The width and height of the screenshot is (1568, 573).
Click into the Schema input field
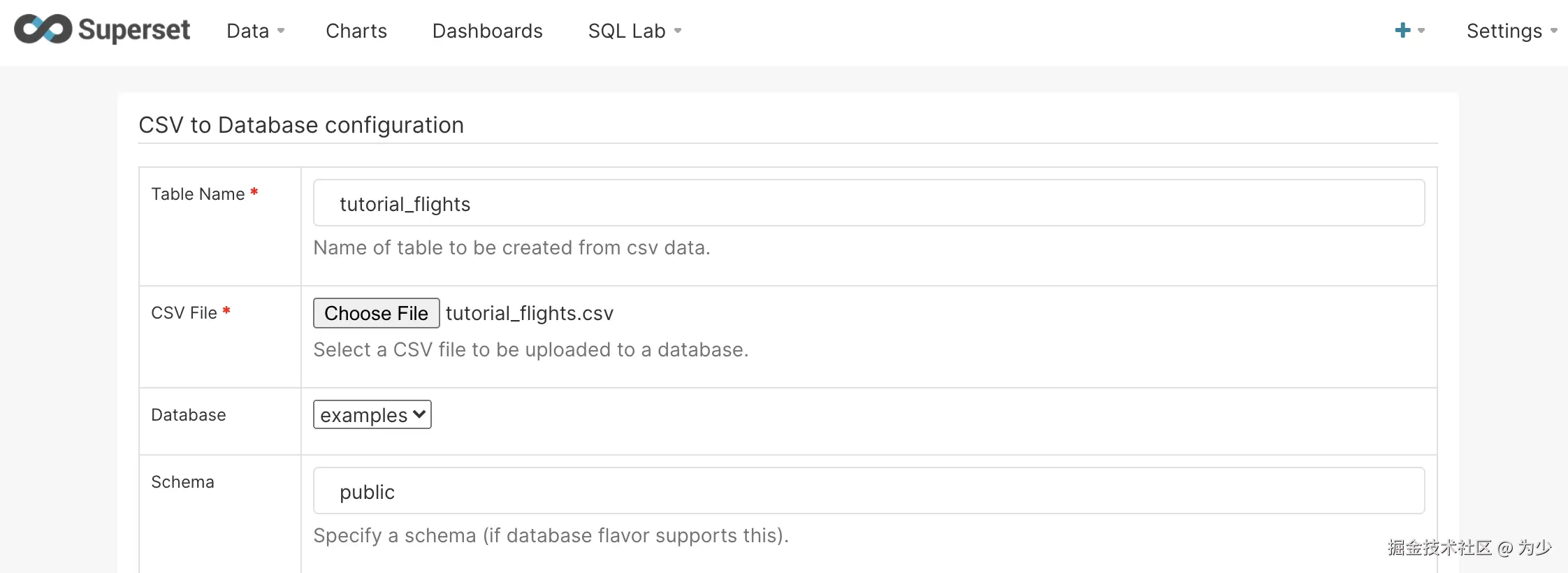coord(869,491)
